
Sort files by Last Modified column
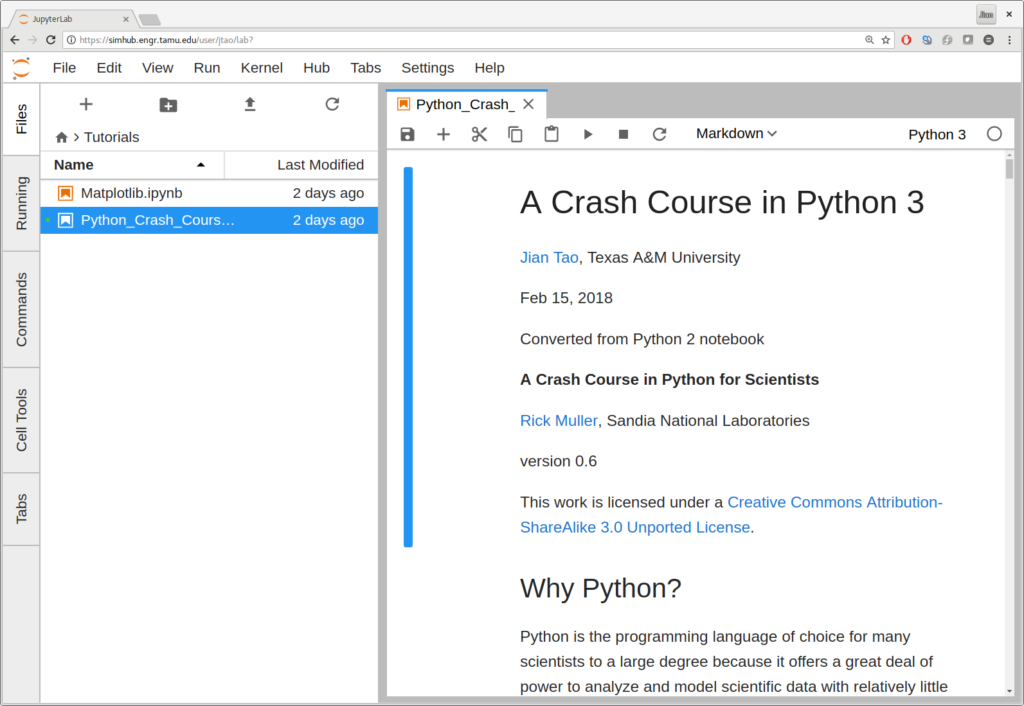click(320, 165)
